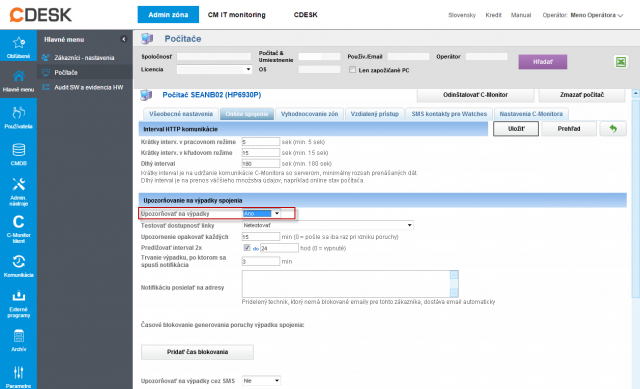The height and width of the screenshot is (389, 640).
Task: Open Obľúbené favorites star icon
Action: 18,43
